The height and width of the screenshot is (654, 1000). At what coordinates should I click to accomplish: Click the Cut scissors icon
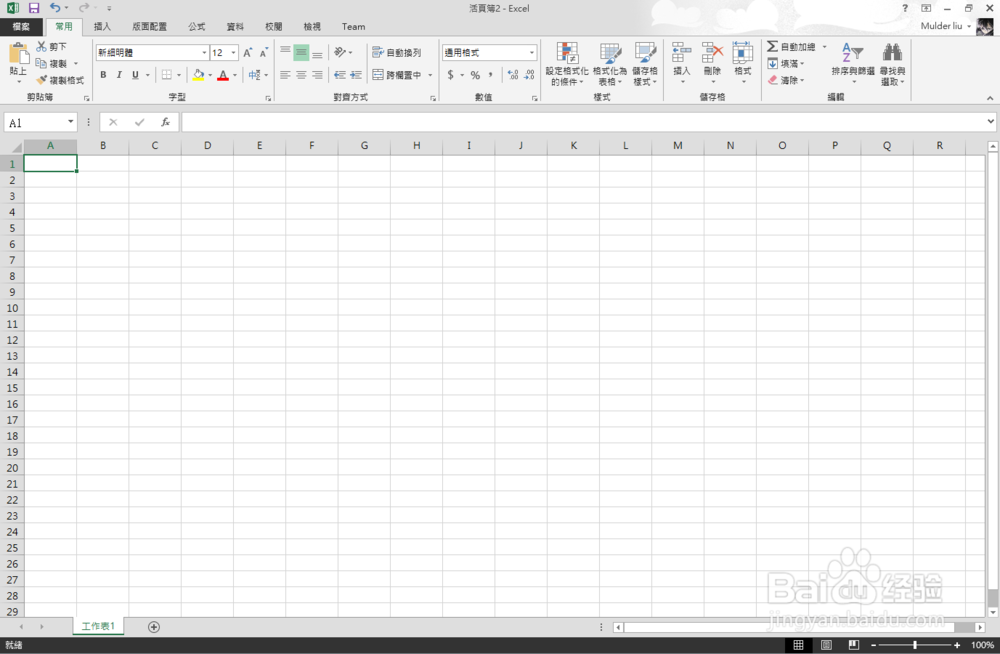(x=41, y=47)
